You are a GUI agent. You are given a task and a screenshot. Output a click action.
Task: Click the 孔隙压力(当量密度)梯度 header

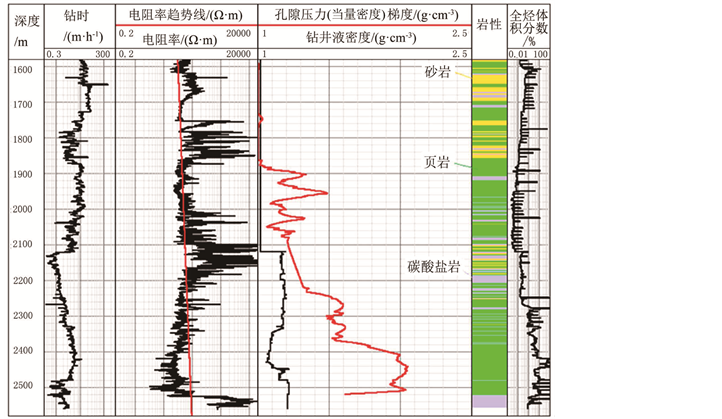point(366,17)
